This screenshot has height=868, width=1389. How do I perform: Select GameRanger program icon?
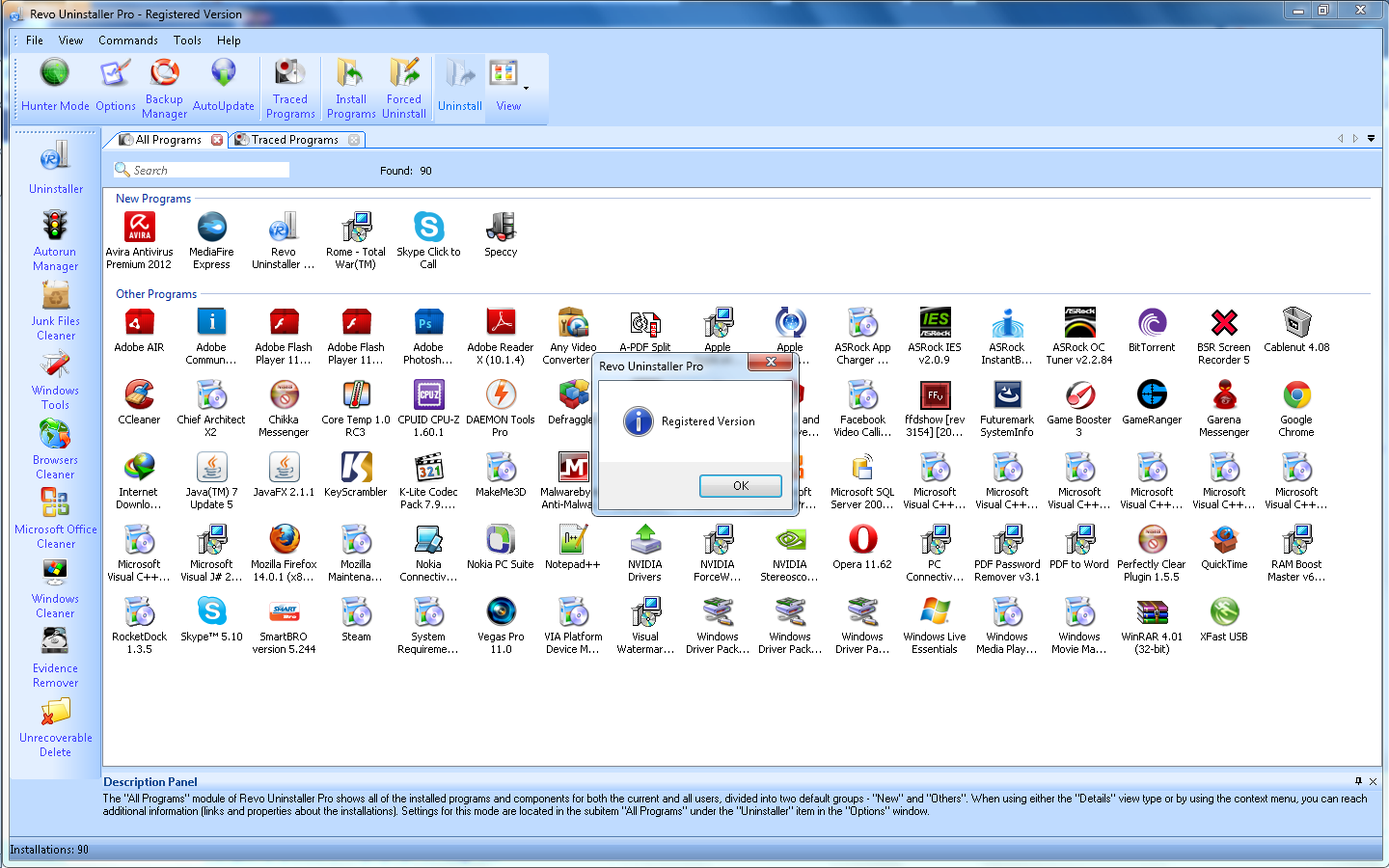(x=1152, y=402)
